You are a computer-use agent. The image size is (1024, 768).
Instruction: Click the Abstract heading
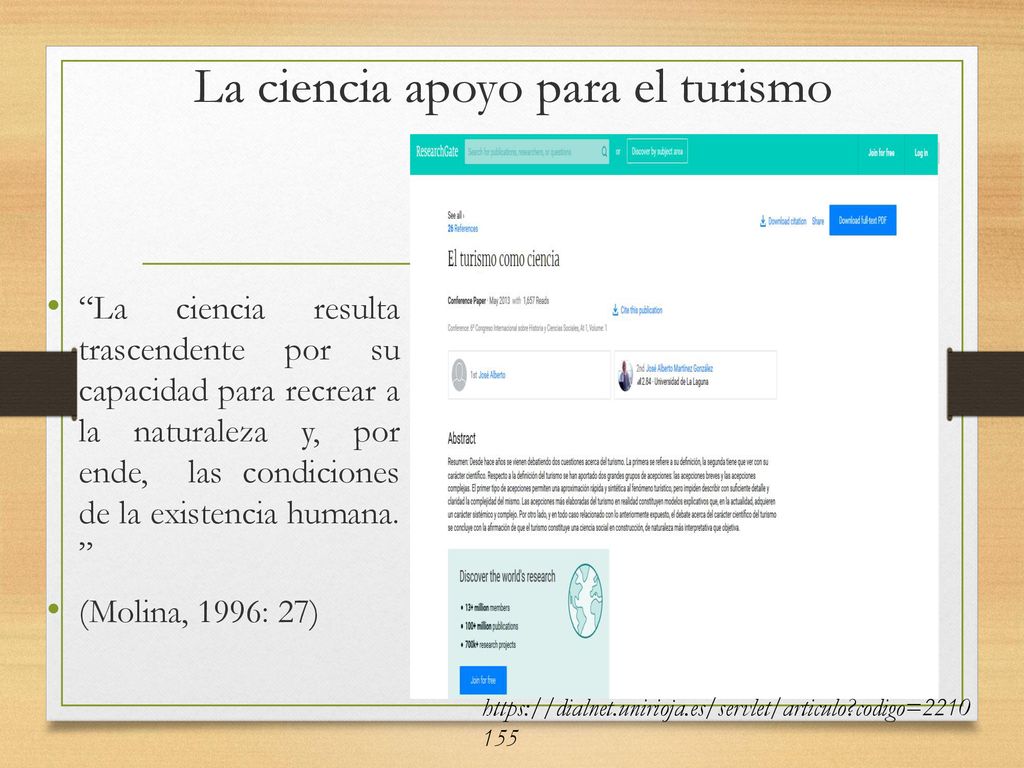pos(462,438)
